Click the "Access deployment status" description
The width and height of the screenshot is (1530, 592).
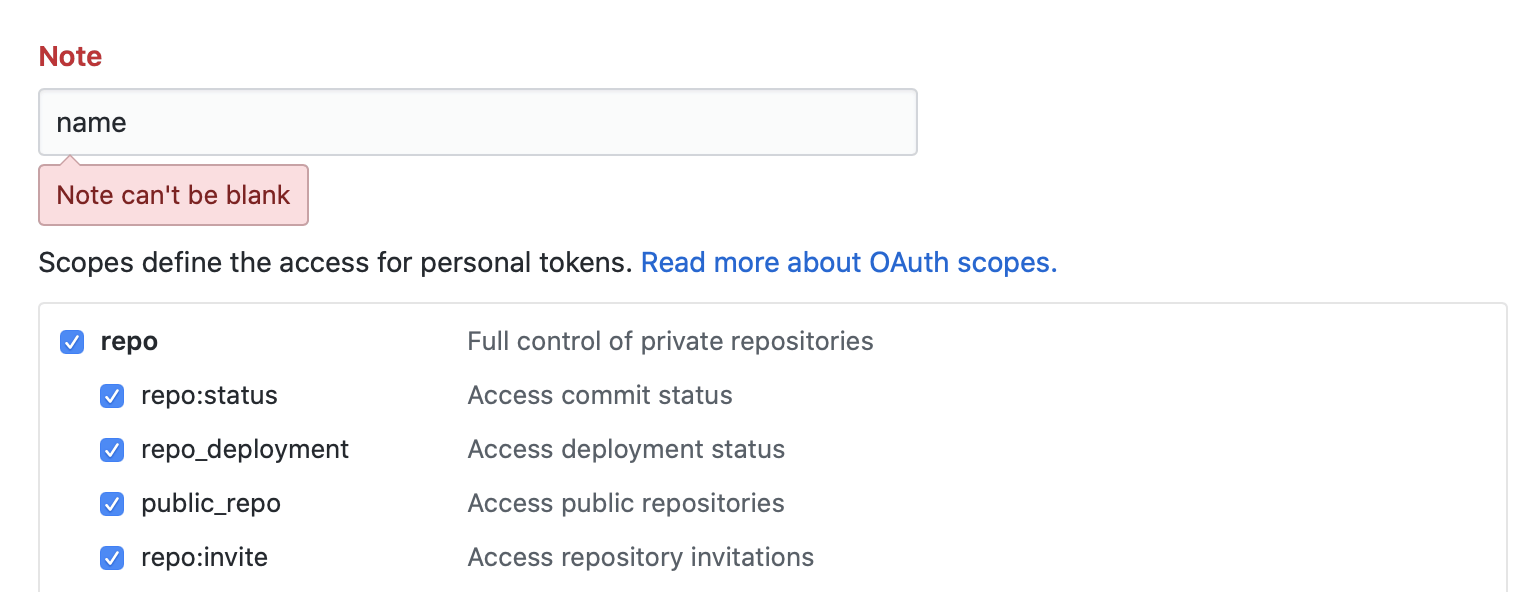(x=626, y=450)
